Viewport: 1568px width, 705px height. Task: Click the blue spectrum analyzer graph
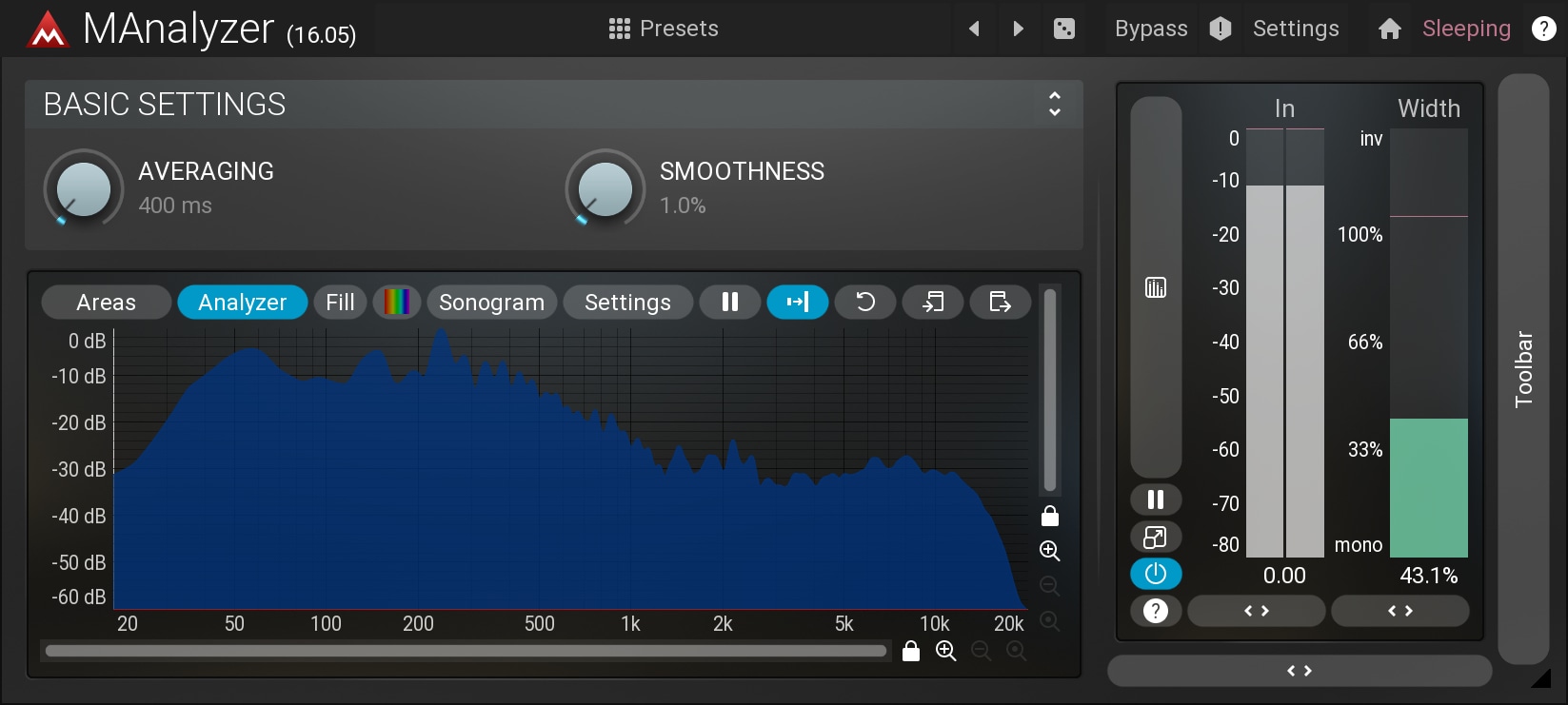[571, 469]
